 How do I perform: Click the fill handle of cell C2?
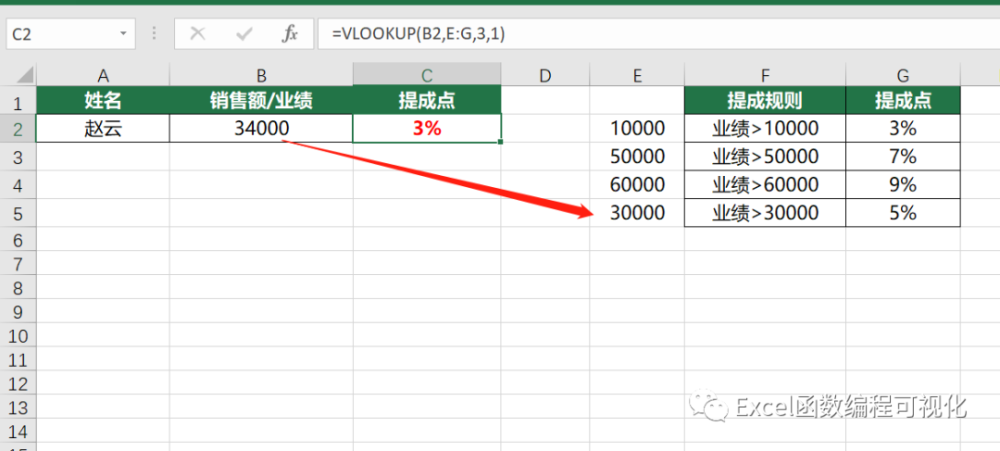[501, 142]
